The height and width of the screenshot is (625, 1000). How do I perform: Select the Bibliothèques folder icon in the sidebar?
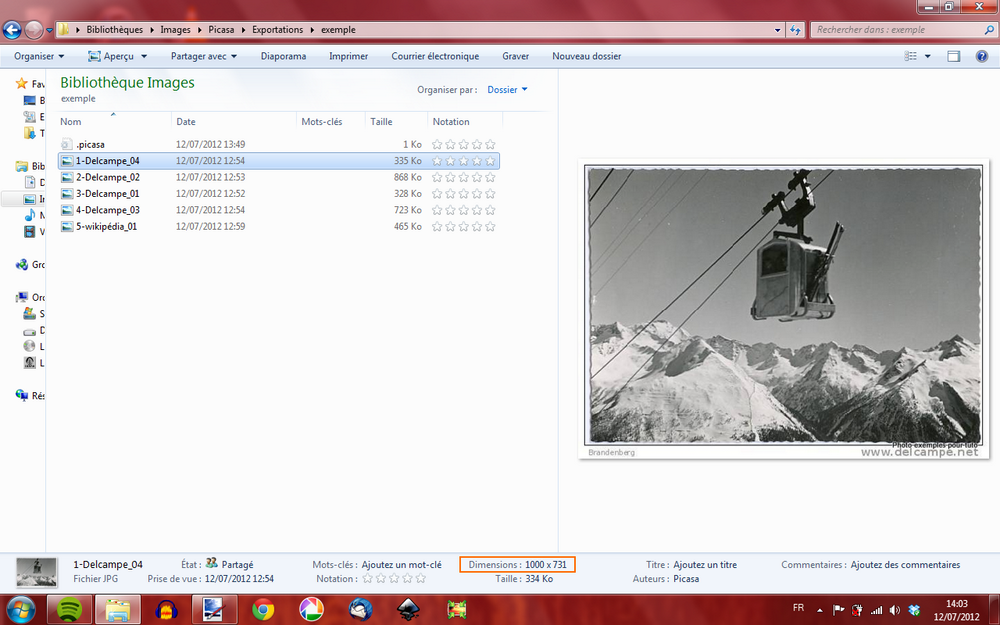click(x=22, y=166)
